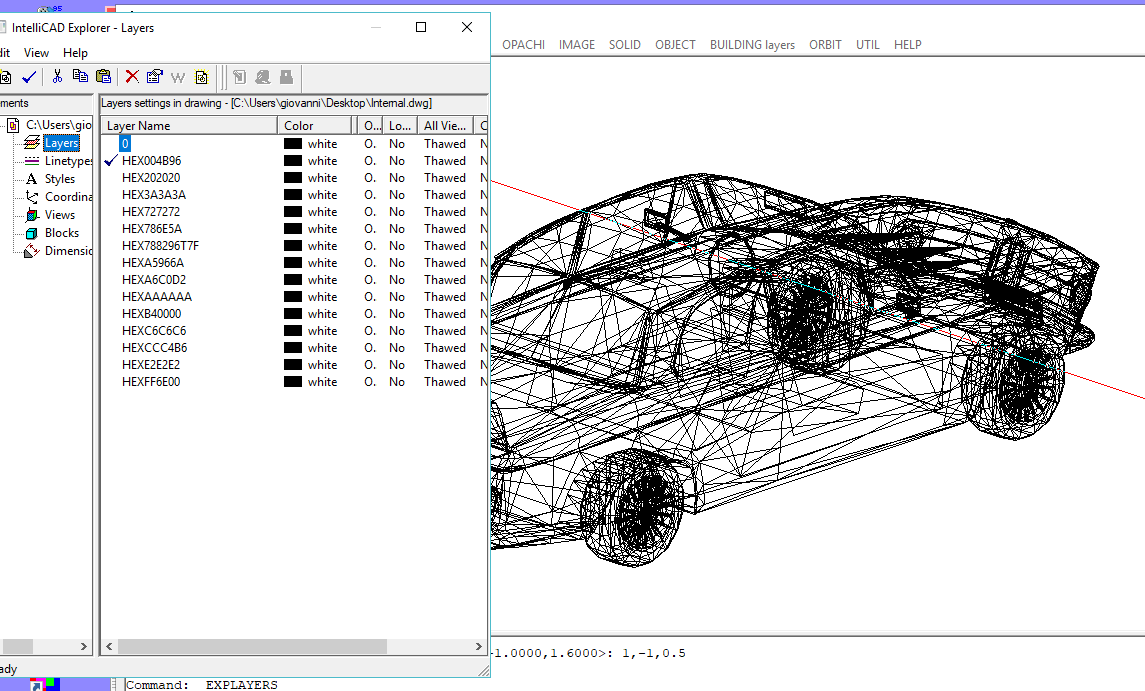Image resolution: width=1145 pixels, height=691 pixels.
Task: Click the blue checkmark Set Current icon
Action: (x=29, y=76)
